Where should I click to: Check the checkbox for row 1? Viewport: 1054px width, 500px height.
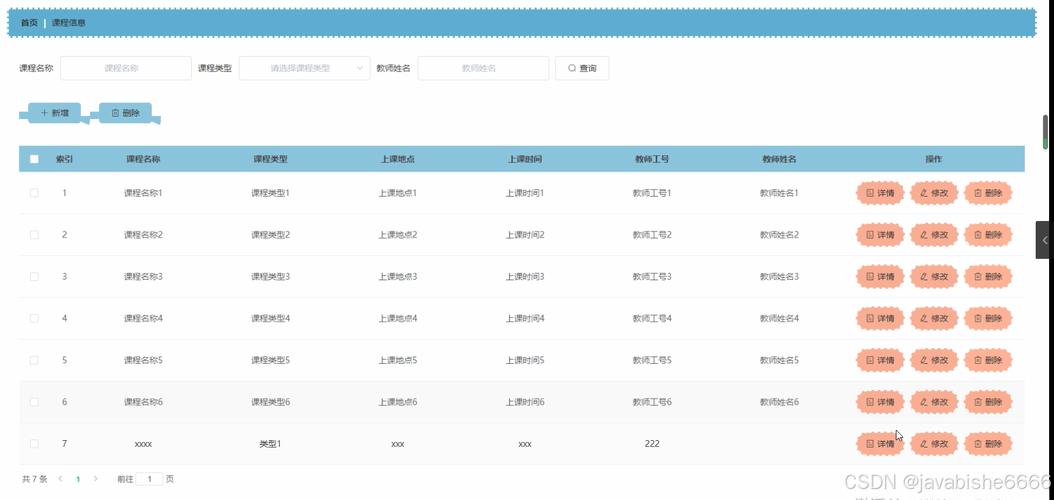(x=34, y=193)
